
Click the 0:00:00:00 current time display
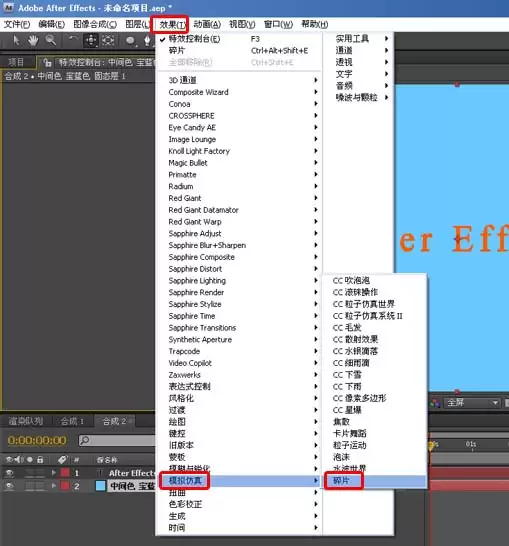[37, 441]
